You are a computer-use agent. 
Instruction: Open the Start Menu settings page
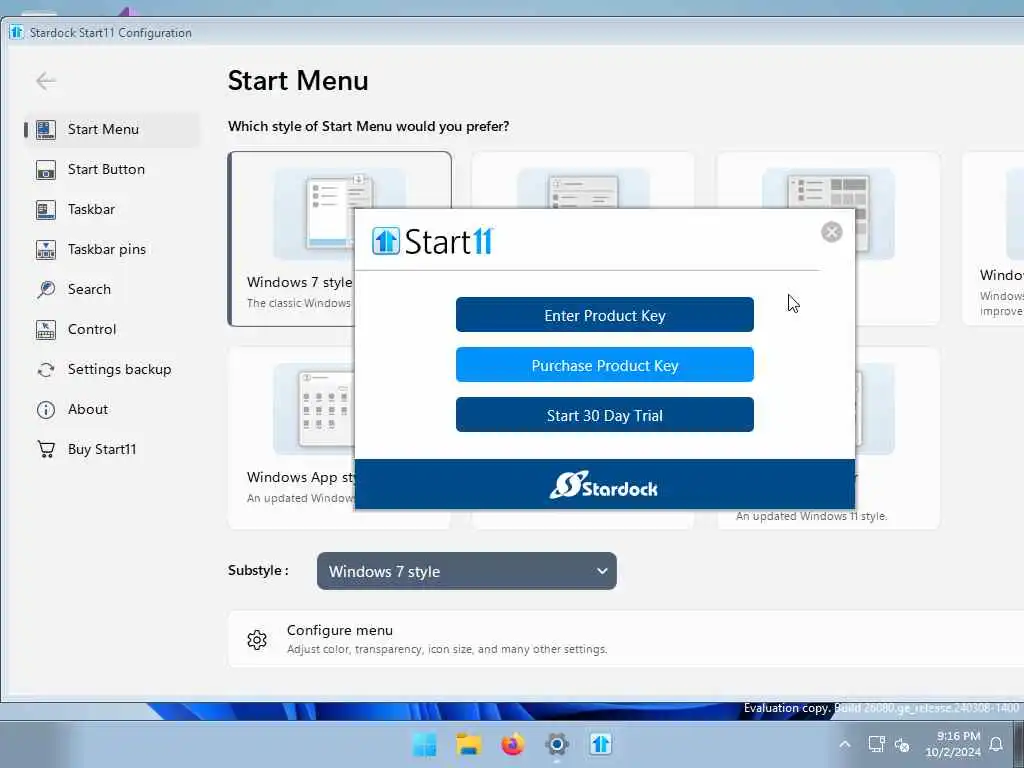coord(112,129)
